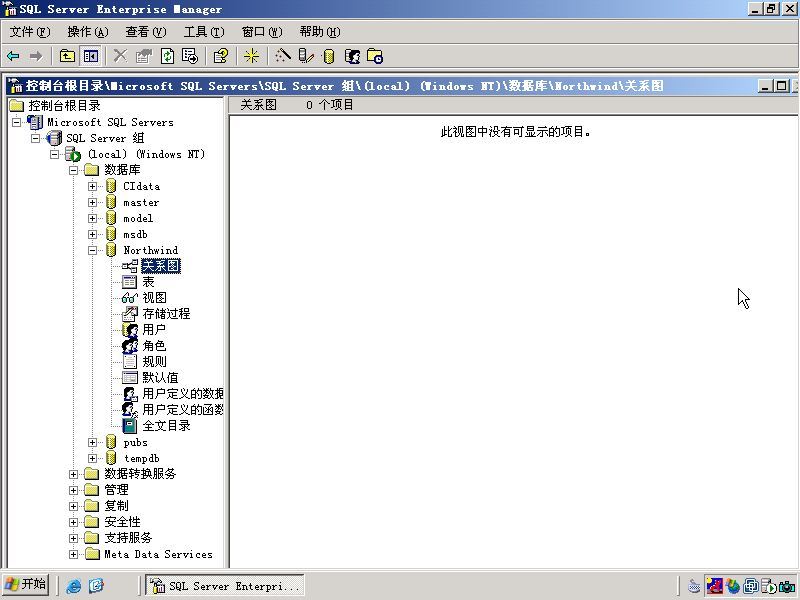Maximize the inner console window
The height and width of the screenshot is (600, 800).
pos(781,86)
